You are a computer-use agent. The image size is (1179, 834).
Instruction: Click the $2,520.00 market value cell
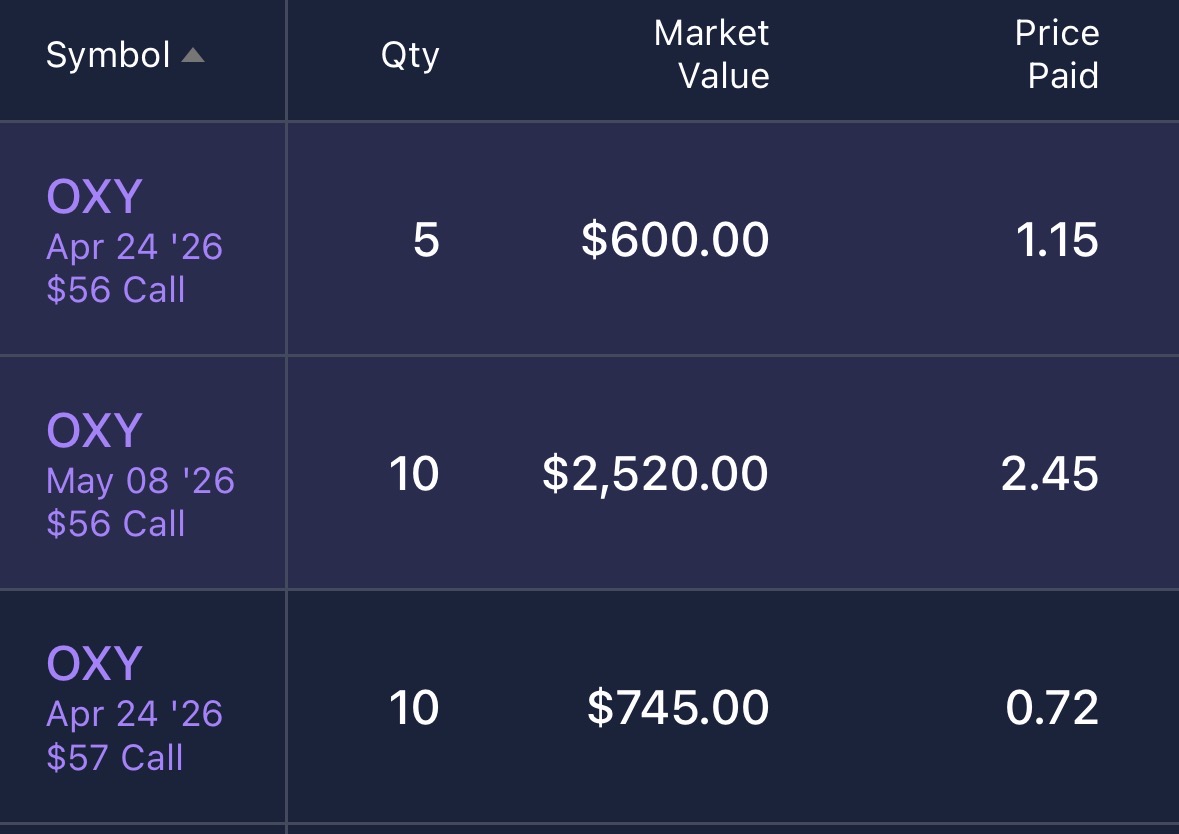tap(655, 474)
